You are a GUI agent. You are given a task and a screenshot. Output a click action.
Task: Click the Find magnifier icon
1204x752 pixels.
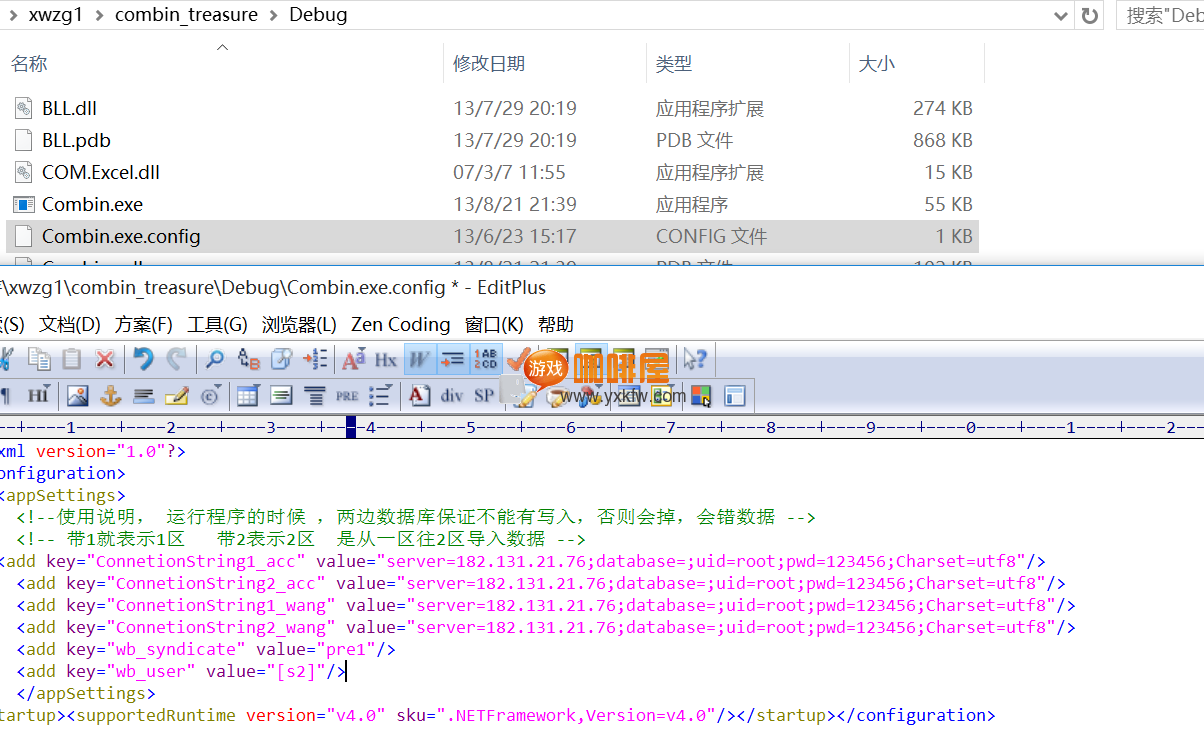(214, 359)
